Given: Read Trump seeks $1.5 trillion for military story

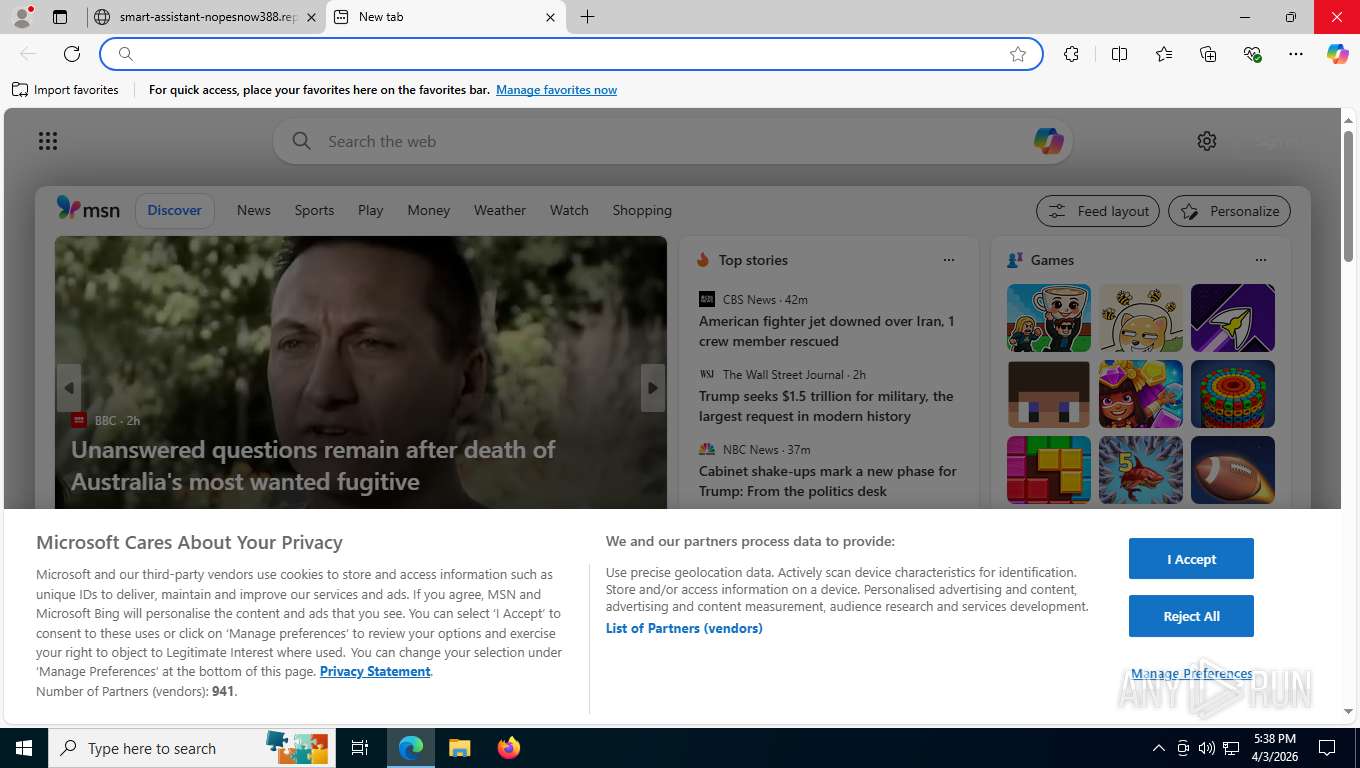Looking at the screenshot, I should (x=827, y=406).
